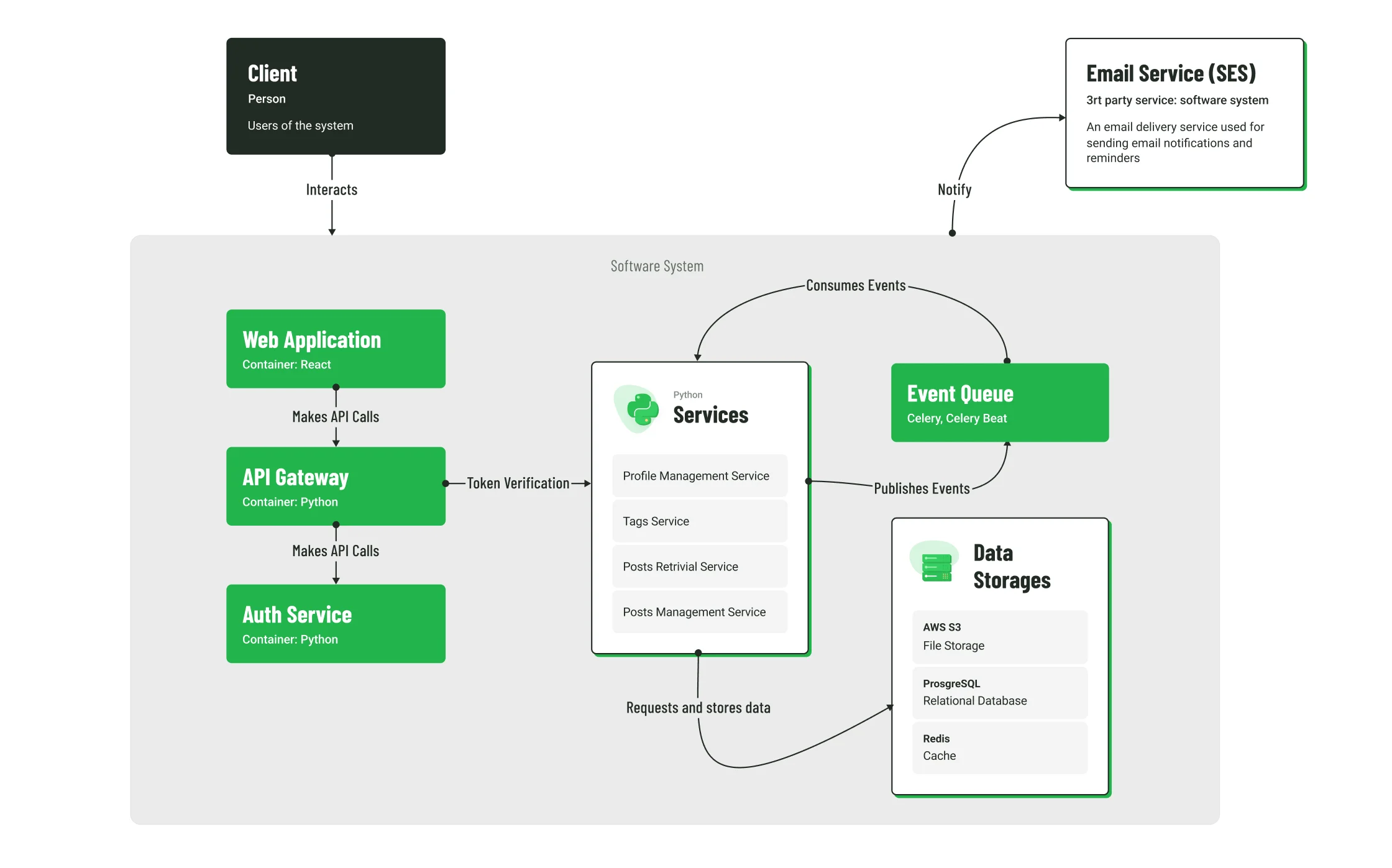Click the Consumes Events connector label
1392x868 pixels.
[x=856, y=286]
